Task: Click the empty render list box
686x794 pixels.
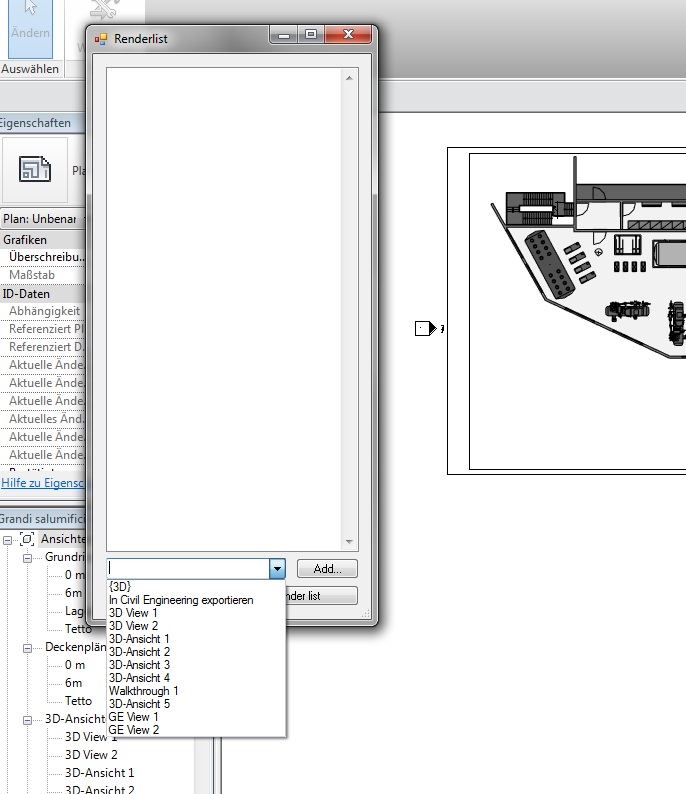Action: click(x=224, y=309)
